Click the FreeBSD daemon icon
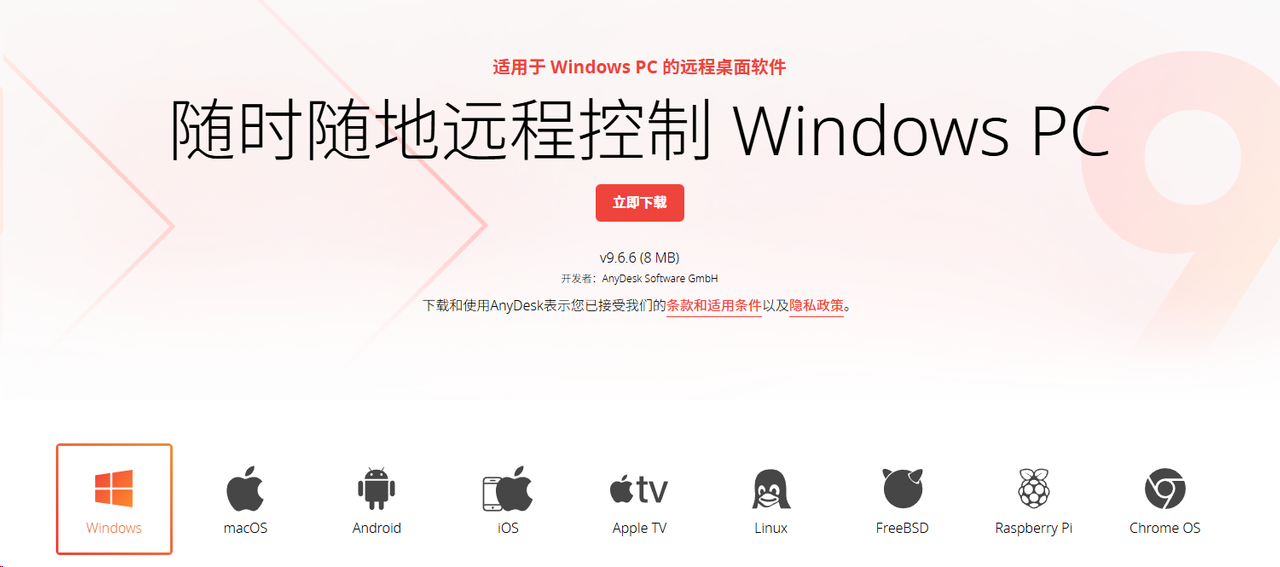 pyautogui.click(x=902, y=489)
